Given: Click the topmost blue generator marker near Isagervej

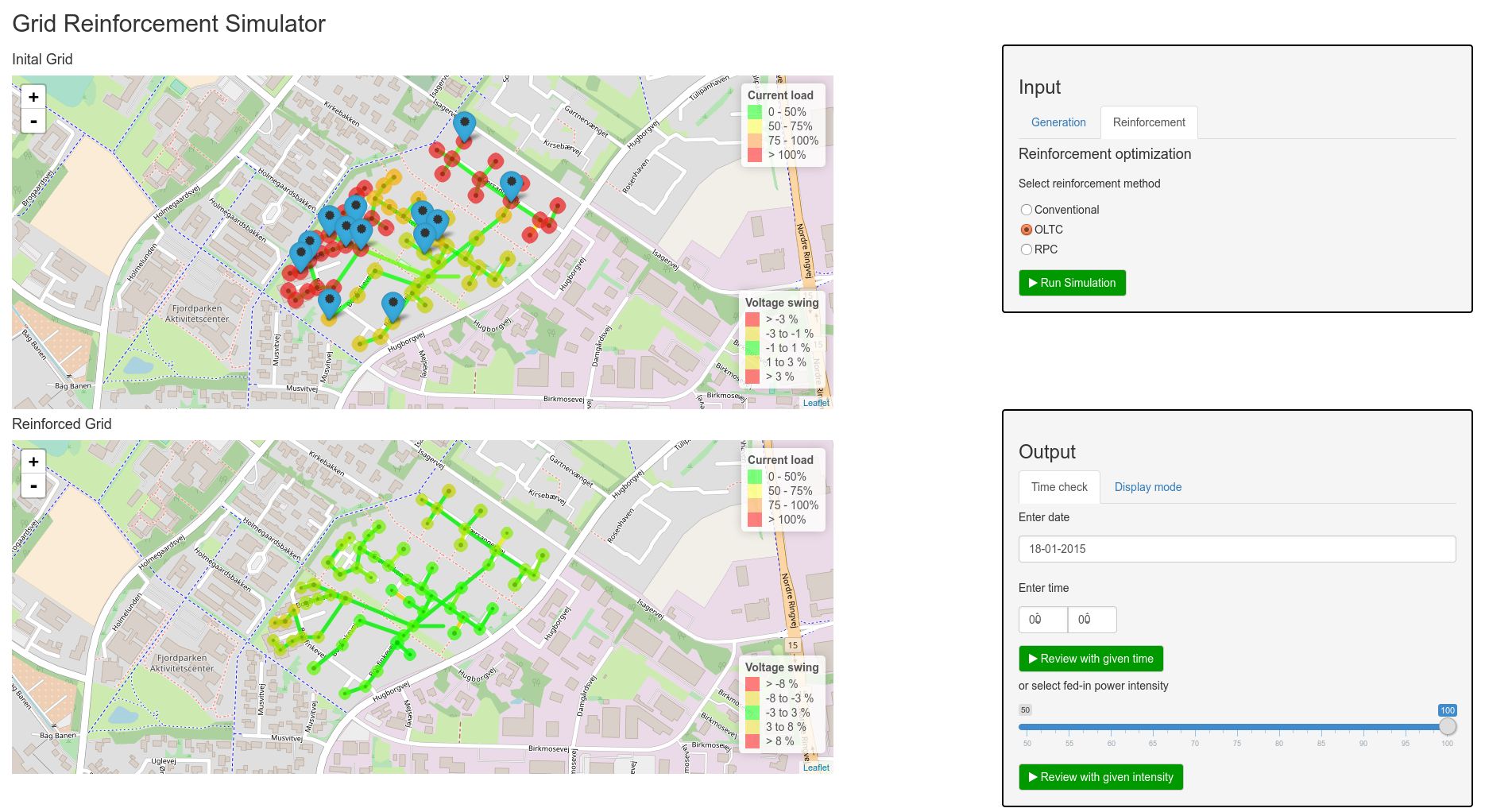Looking at the screenshot, I should coord(464,127).
